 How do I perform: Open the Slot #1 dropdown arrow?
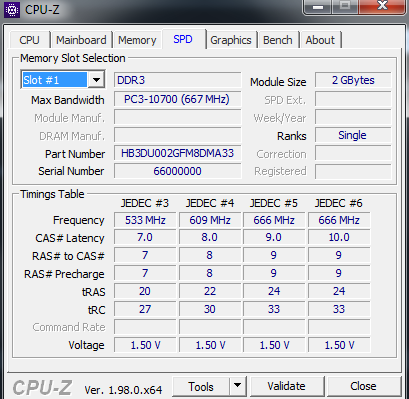tap(96, 80)
